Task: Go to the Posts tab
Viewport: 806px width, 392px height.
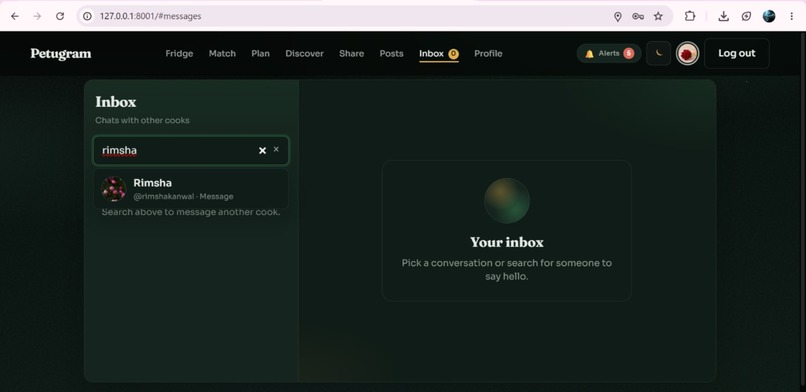Action: [392, 53]
